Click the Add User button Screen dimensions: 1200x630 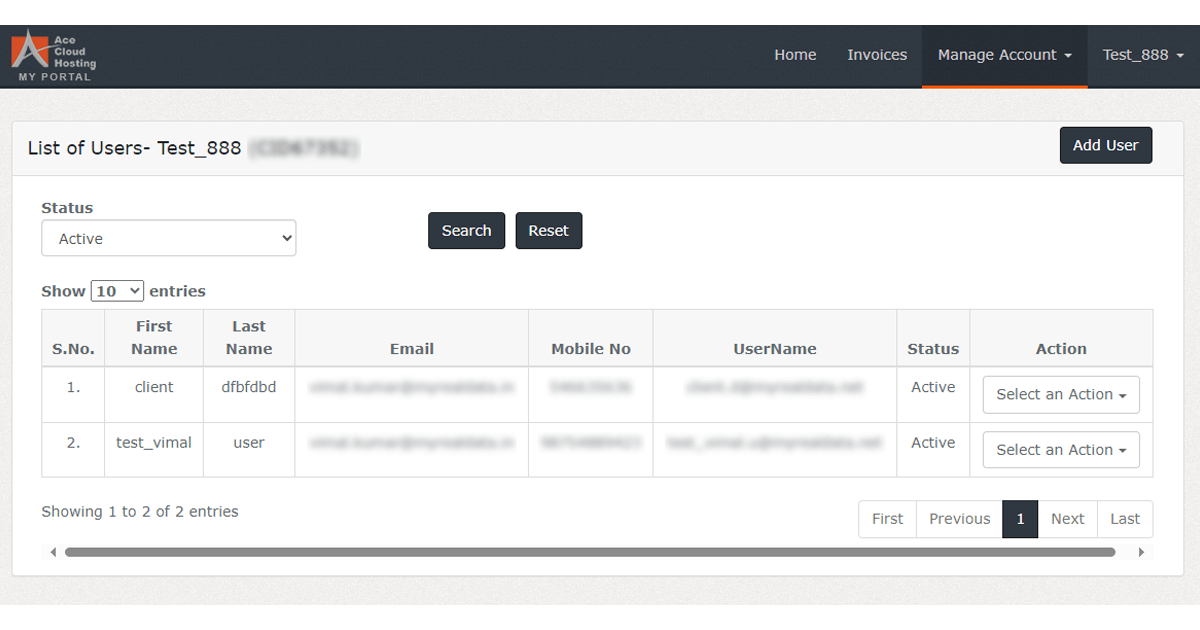tap(1105, 145)
